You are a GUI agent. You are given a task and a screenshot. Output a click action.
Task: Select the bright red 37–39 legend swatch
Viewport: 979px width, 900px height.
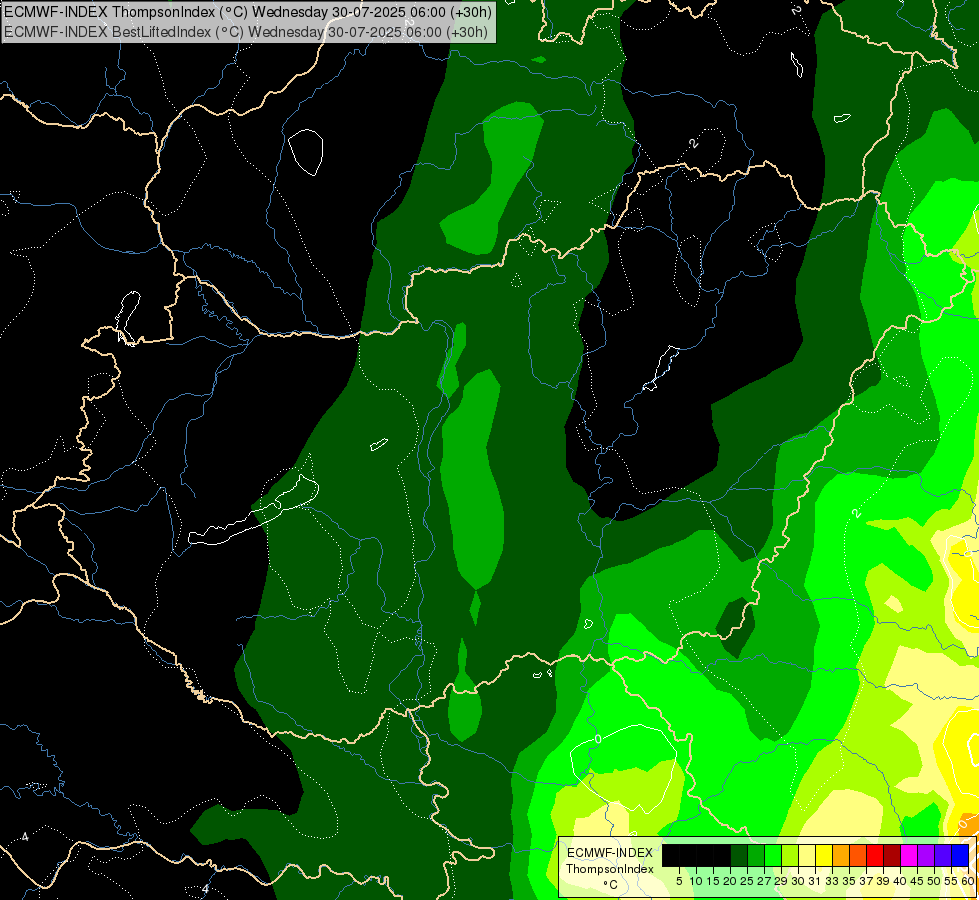point(875,855)
